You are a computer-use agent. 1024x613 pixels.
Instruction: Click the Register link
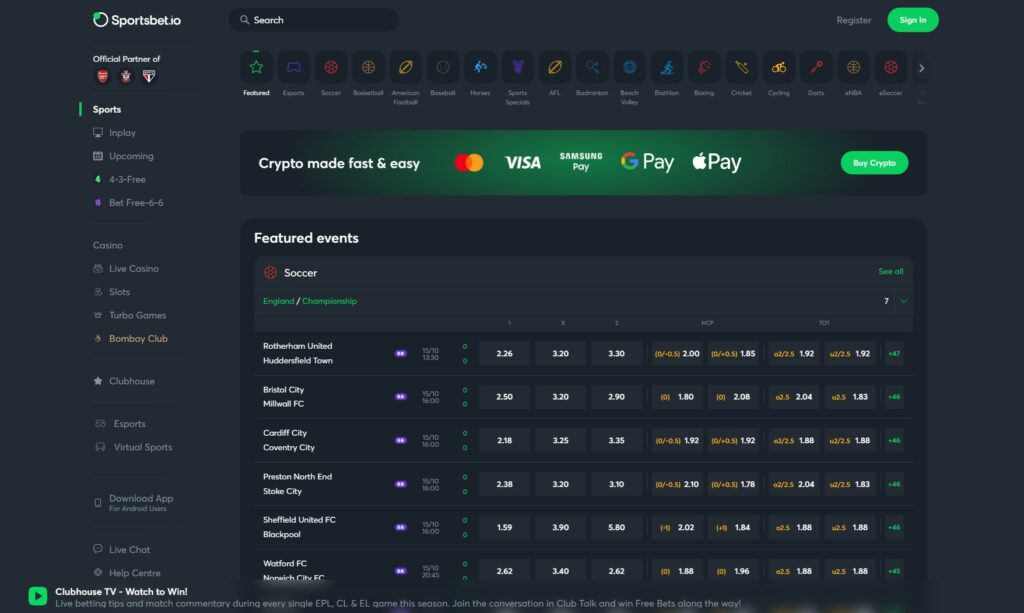pyautogui.click(x=854, y=20)
